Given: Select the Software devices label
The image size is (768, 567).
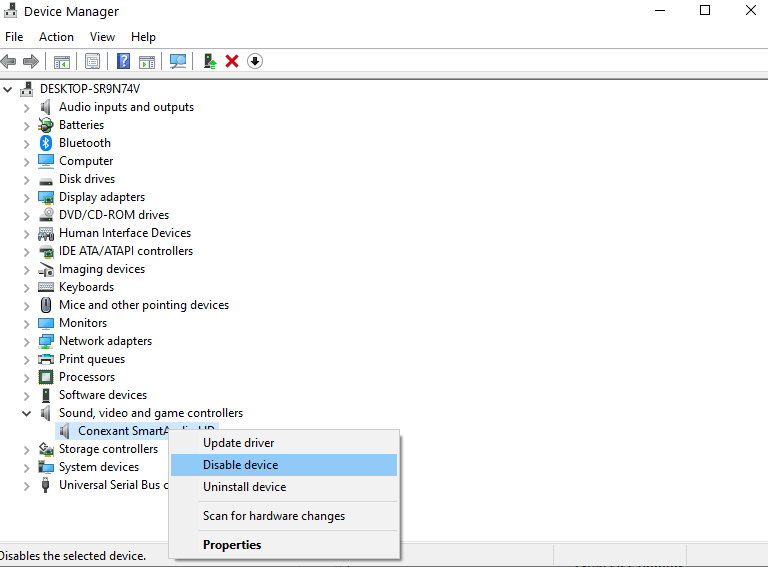Looking at the screenshot, I should coord(103,395).
